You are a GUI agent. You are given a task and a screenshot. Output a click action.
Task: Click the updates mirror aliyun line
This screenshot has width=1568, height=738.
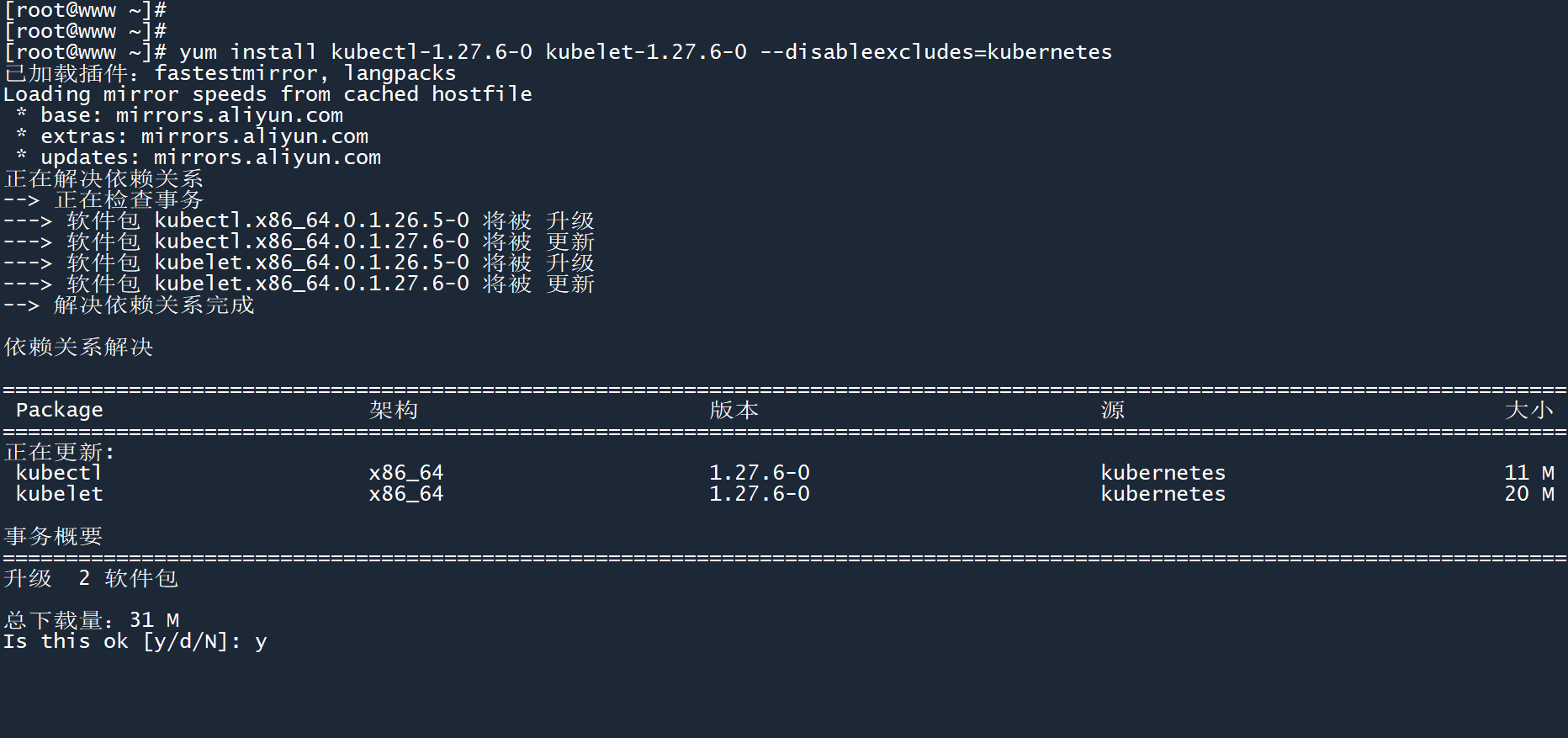coord(210,157)
